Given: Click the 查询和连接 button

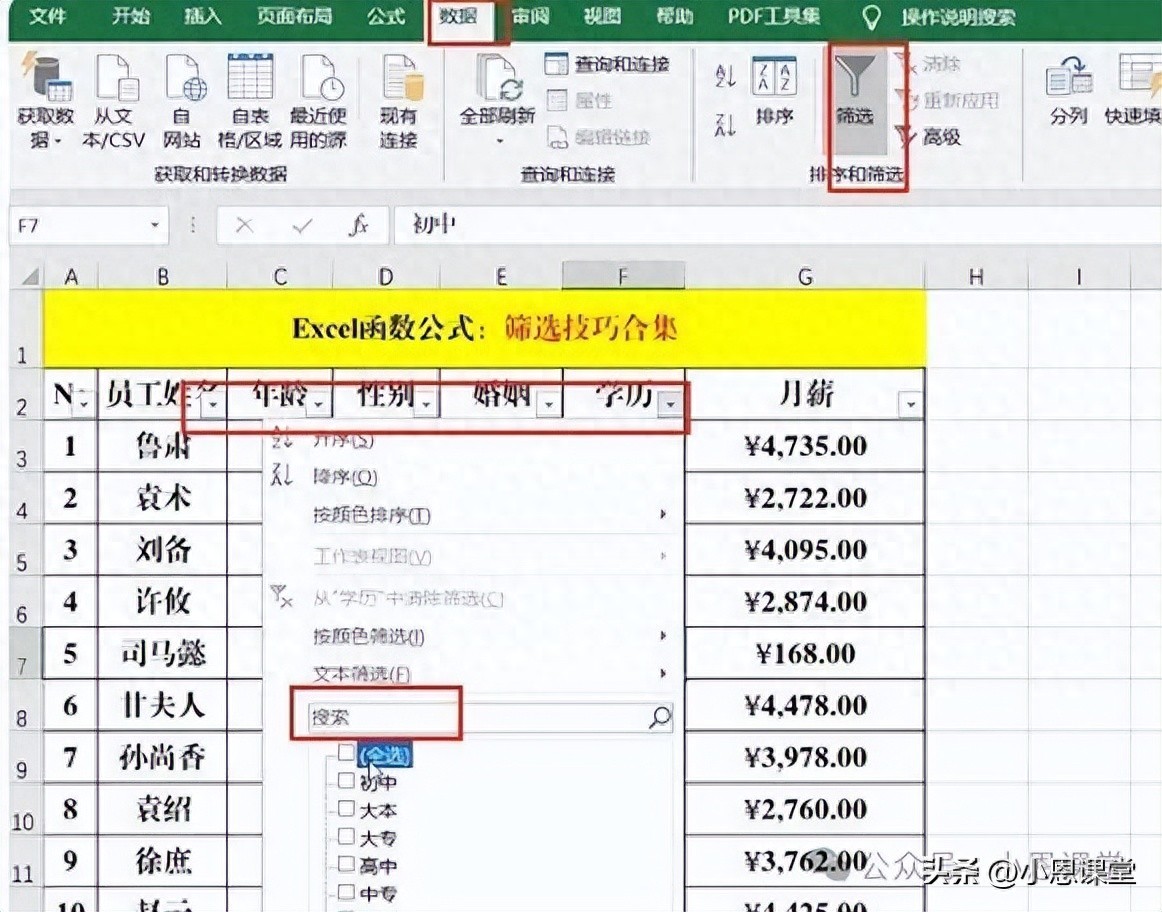Looking at the screenshot, I should (x=608, y=65).
